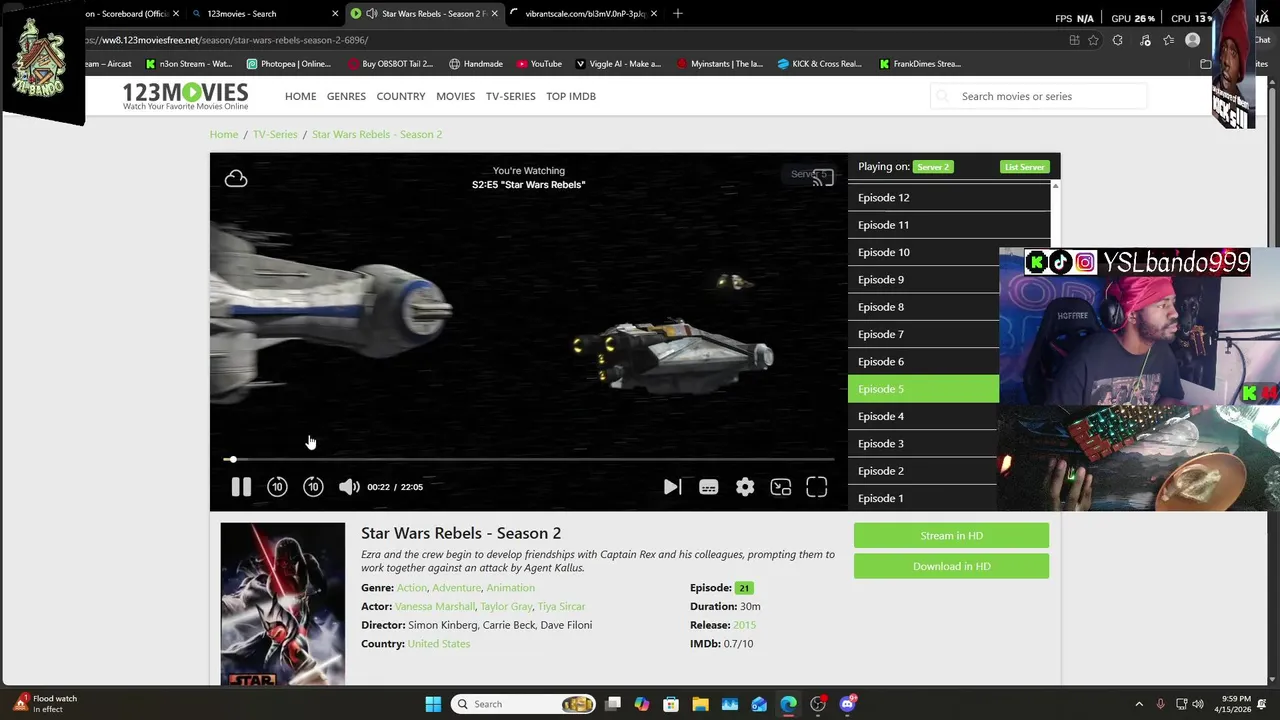The height and width of the screenshot is (720, 1280).
Task: Click the episode list scrollbar up arrow
Action: [x=1055, y=187]
